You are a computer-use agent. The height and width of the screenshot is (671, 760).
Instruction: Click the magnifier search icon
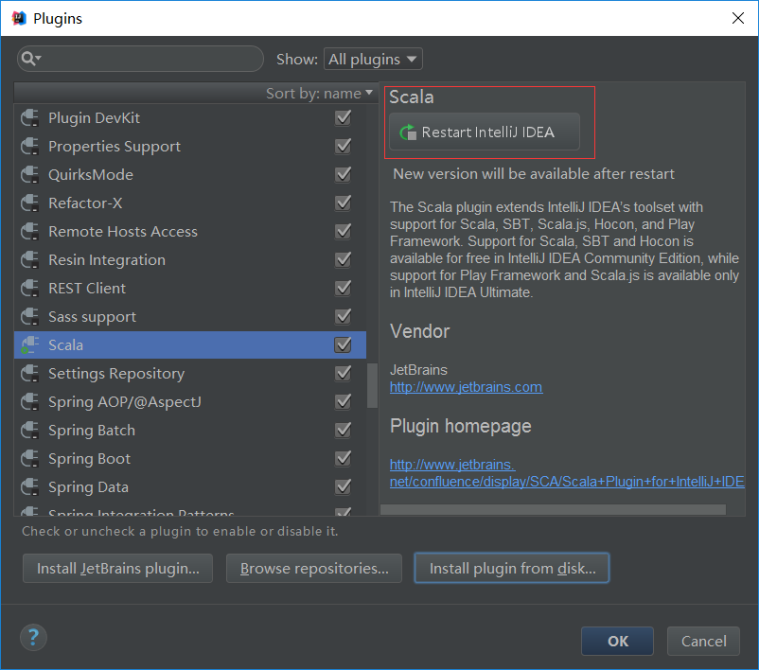[x=29, y=59]
